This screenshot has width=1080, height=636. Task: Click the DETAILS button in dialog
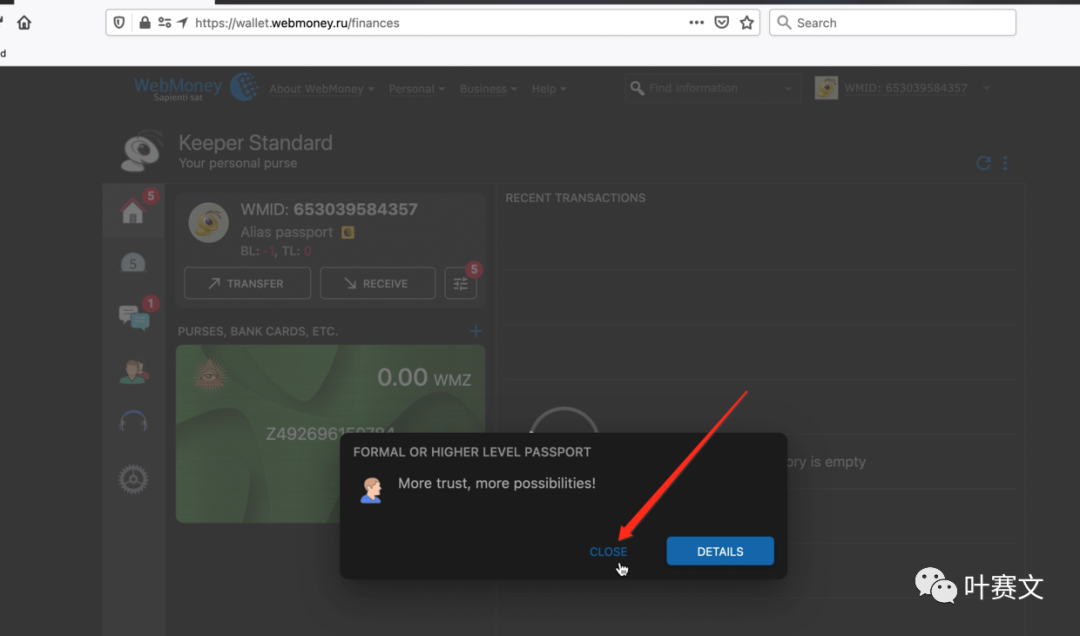point(720,552)
